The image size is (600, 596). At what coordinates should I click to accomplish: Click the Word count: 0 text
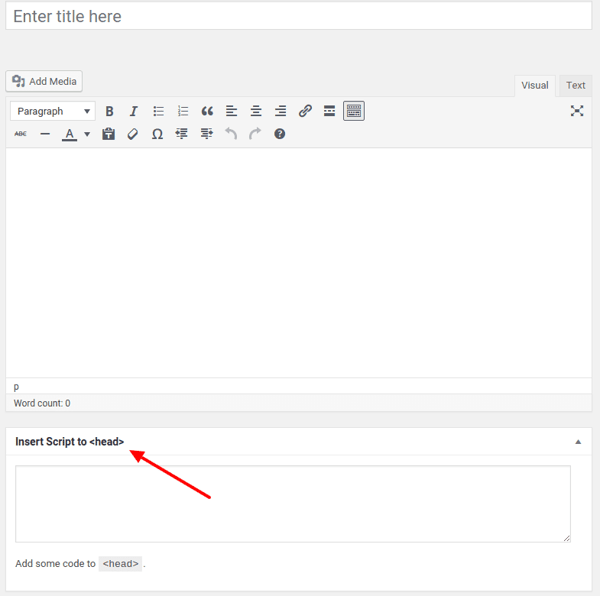coord(42,403)
